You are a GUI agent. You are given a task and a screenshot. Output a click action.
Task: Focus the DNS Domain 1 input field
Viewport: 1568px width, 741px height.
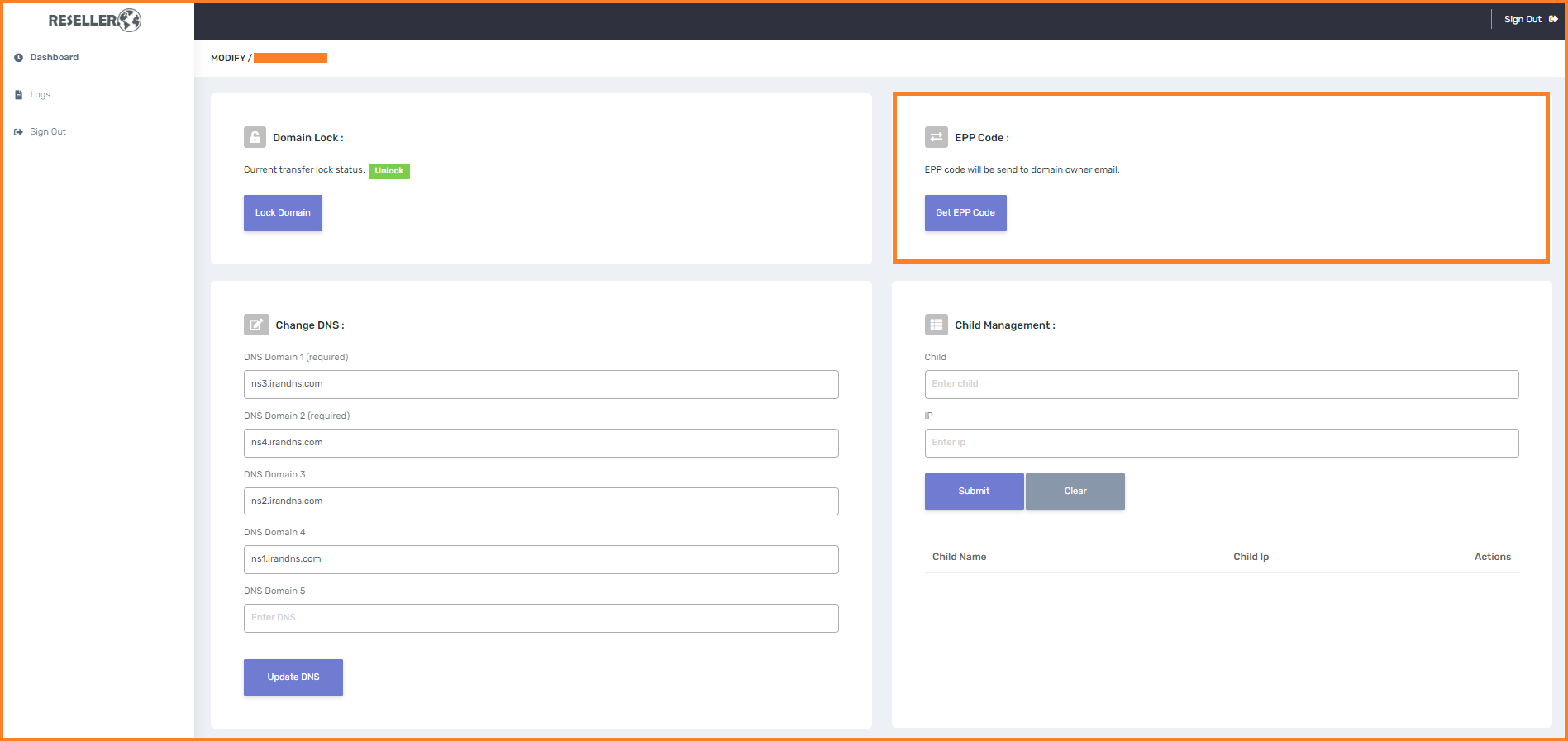click(x=541, y=384)
